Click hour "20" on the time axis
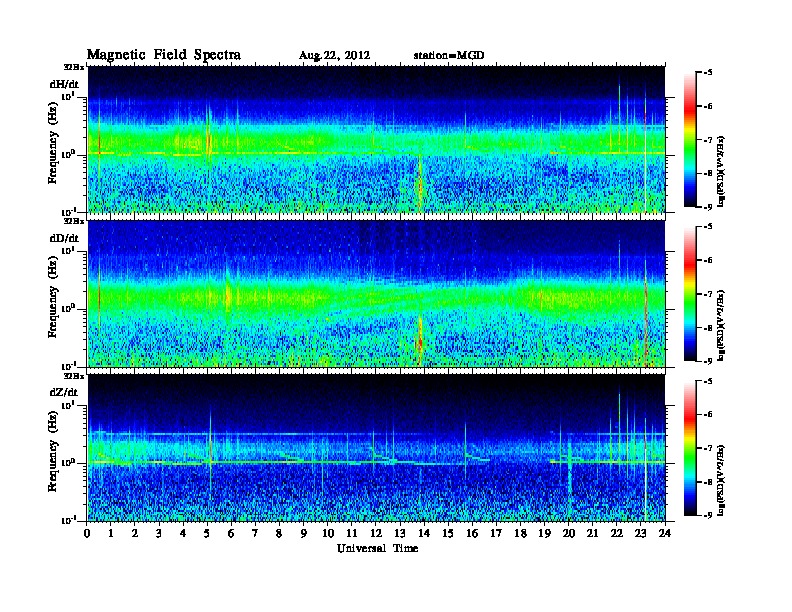Viewport: 792px width, 612px height. tap(569, 533)
